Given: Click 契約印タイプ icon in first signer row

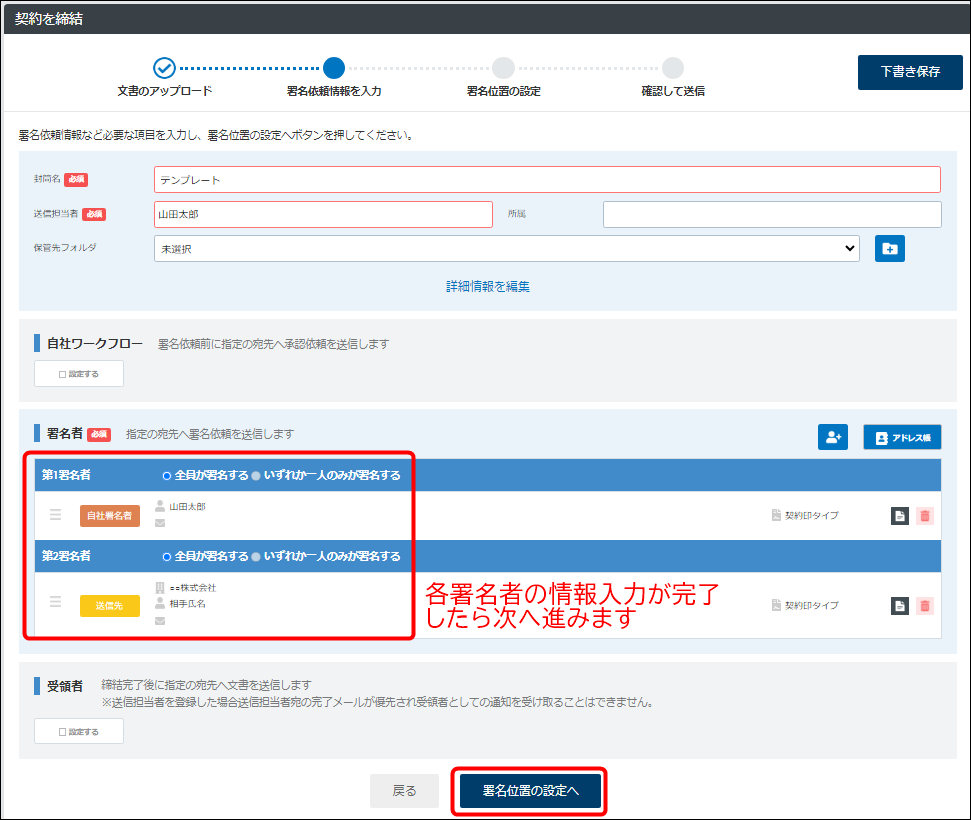Looking at the screenshot, I should pos(776,515).
